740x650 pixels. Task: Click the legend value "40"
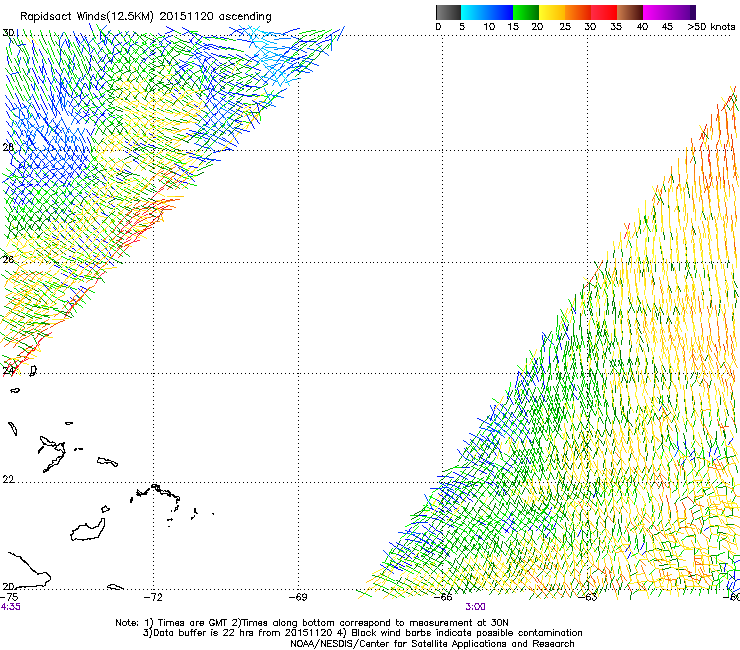[642, 26]
